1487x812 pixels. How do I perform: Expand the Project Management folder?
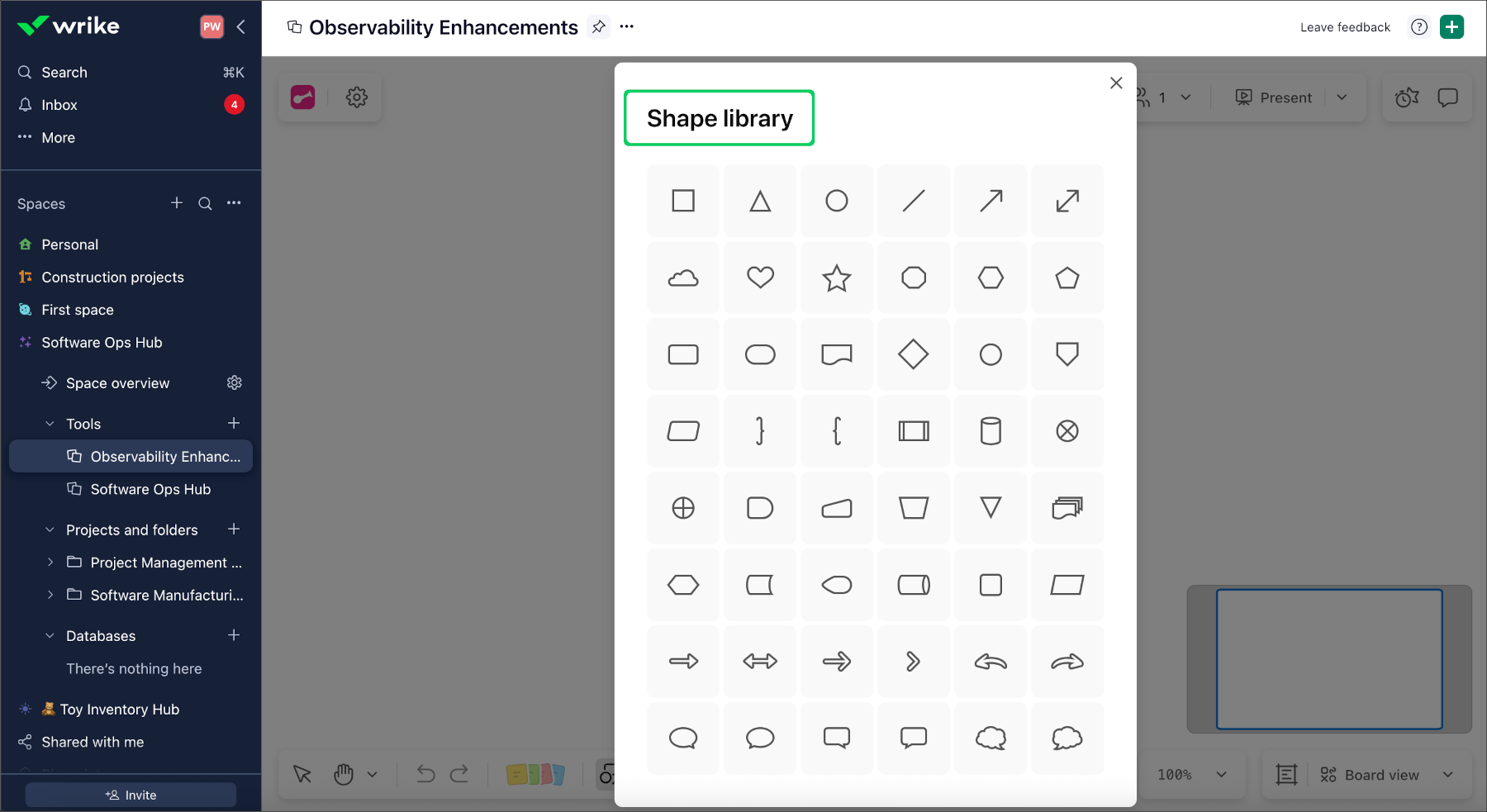click(50, 563)
